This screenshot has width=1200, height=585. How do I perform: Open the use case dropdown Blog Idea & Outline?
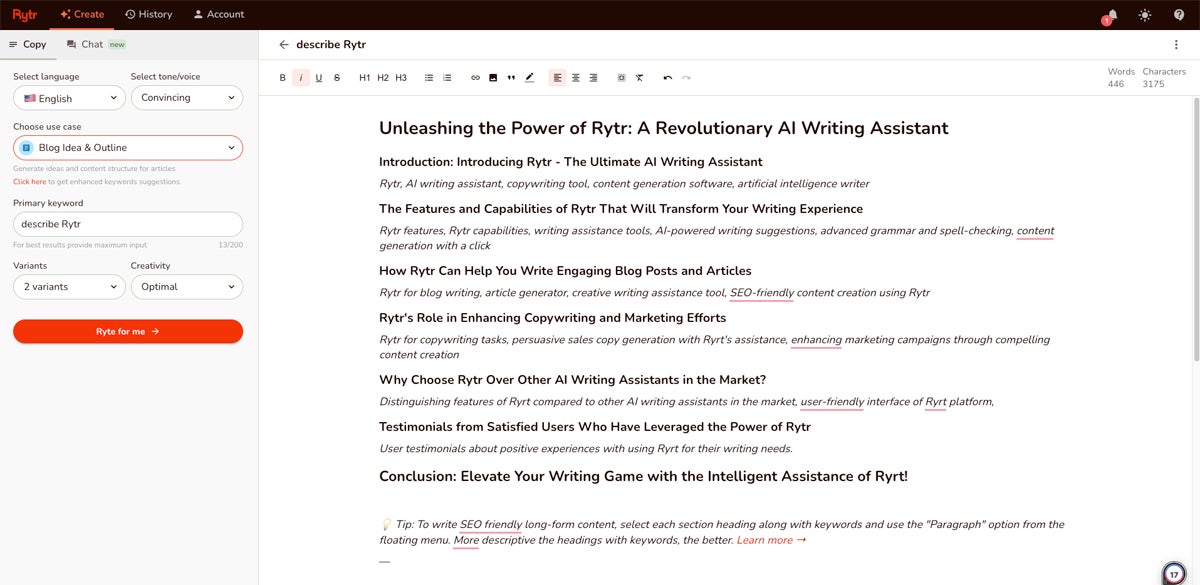pos(128,148)
